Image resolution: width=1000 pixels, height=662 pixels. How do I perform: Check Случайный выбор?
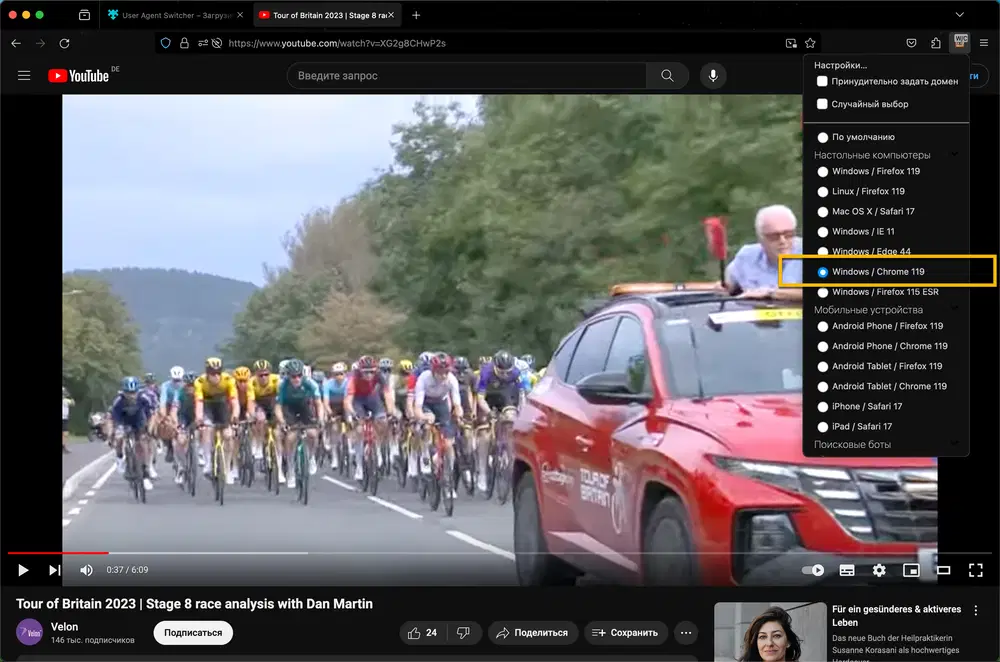822,104
